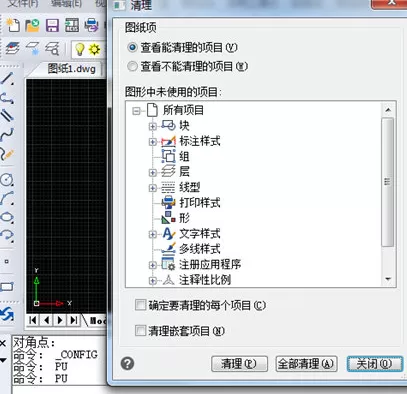Image resolution: width=407 pixels, height=394 pixels.
Task: Expand the 块 tree node
Action: pos(153,126)
